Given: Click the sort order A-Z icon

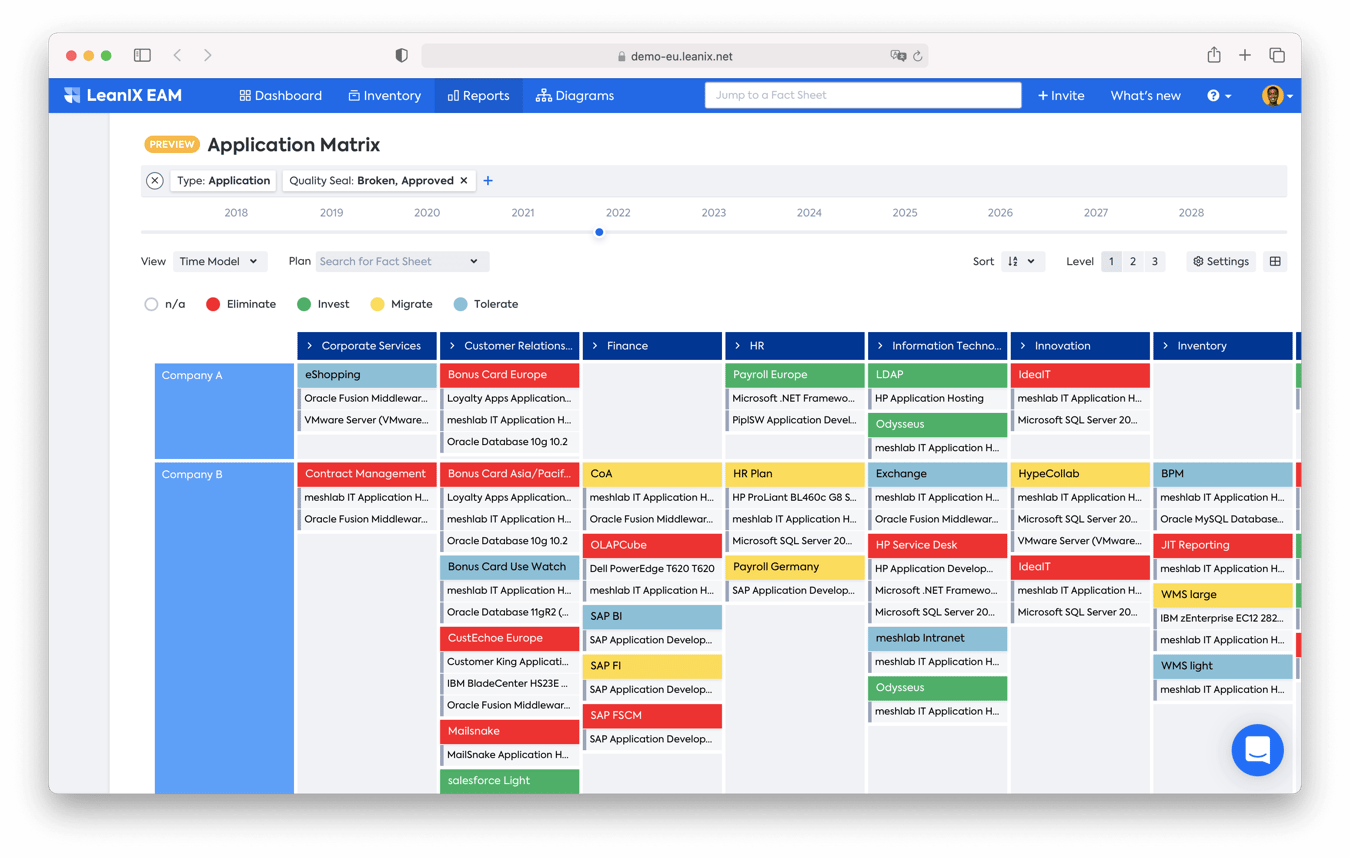Looking at the screenshot, I should point(1014,261).
